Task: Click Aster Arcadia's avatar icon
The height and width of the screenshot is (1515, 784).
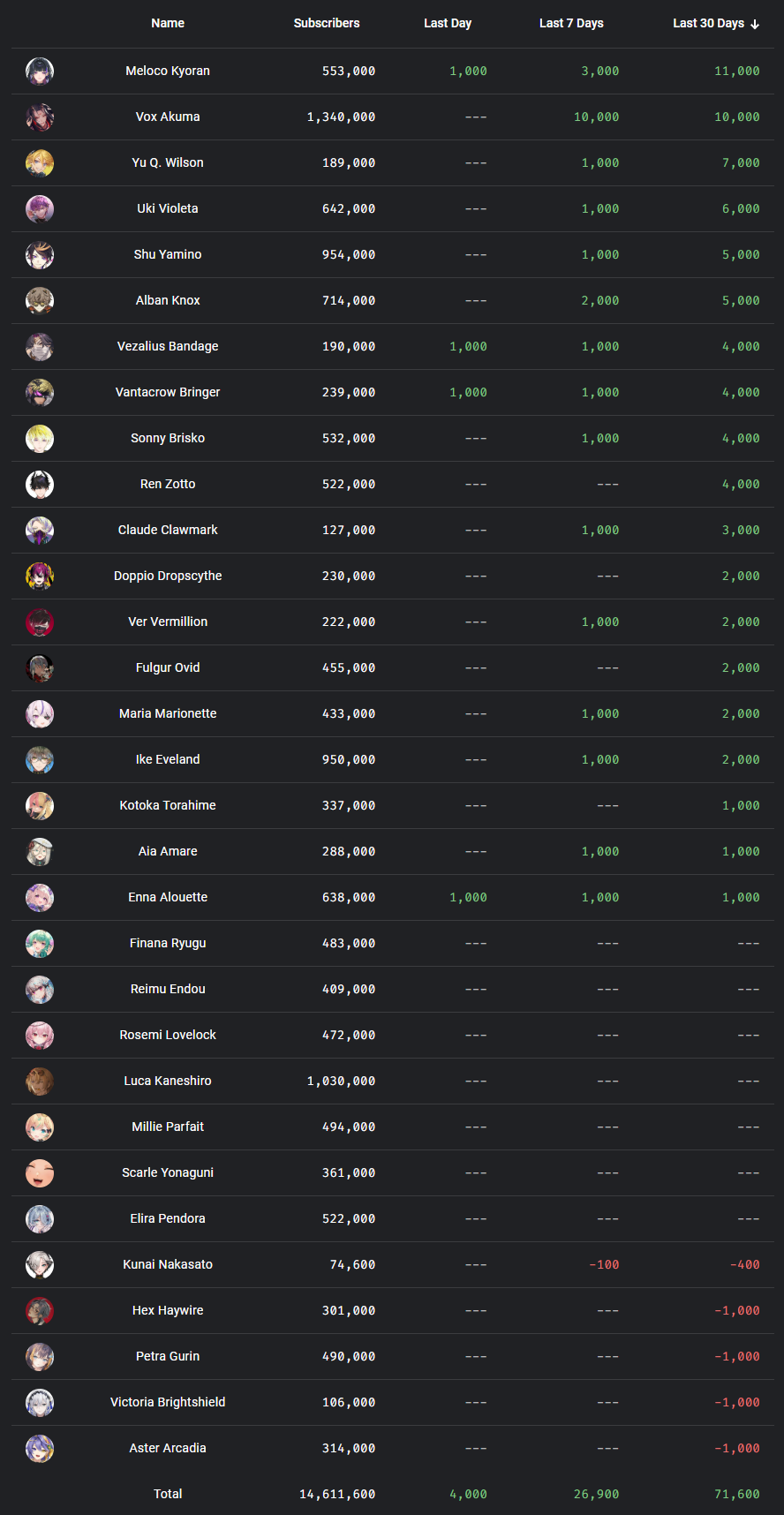Action: point(40,1449)
